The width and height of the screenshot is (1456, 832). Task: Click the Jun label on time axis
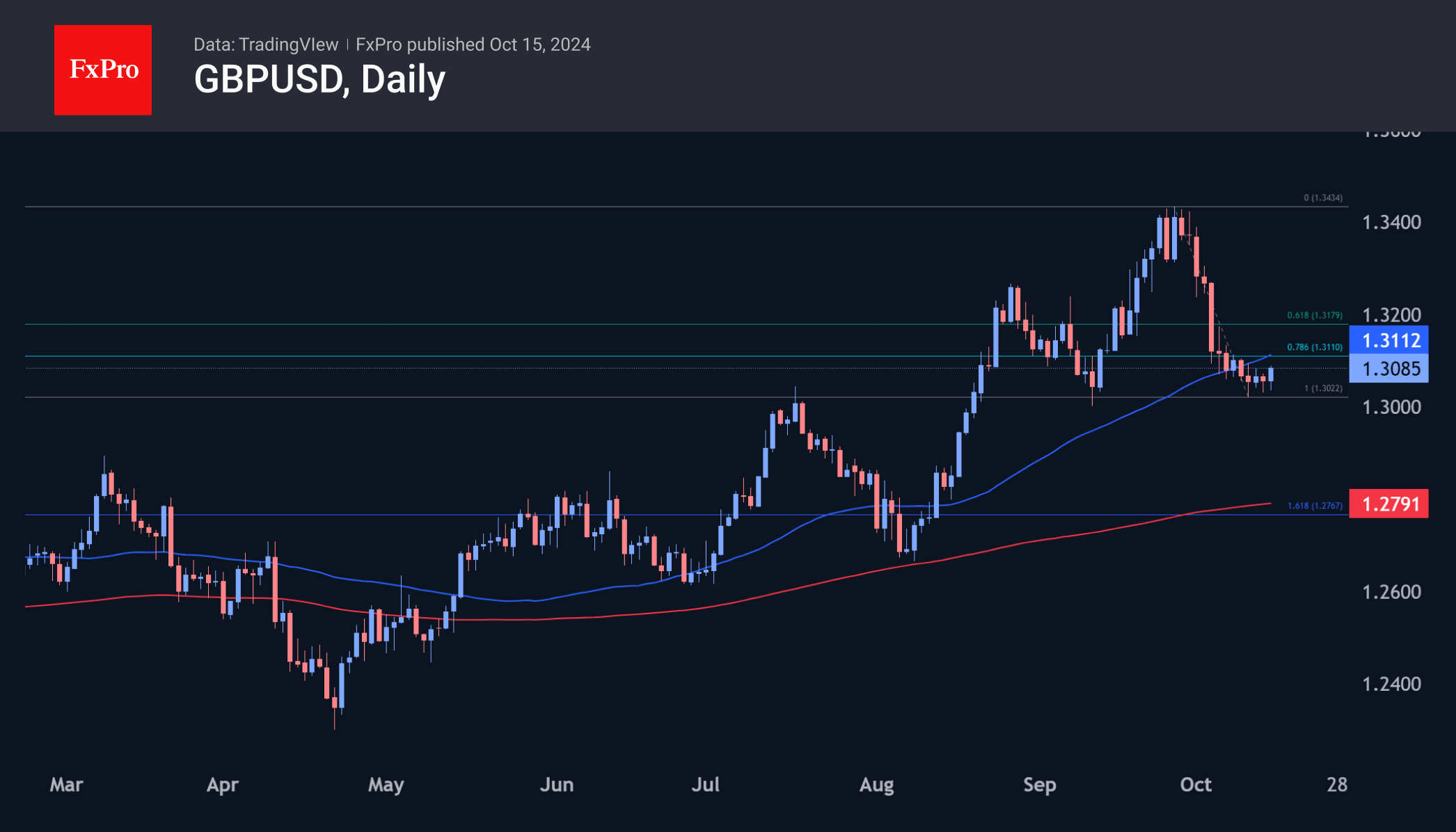pyautogui.click(x=556, y=785)
